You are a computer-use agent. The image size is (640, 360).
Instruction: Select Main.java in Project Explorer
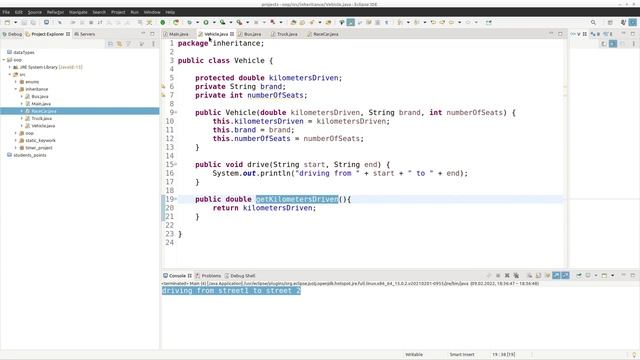[x=41, y=104]
